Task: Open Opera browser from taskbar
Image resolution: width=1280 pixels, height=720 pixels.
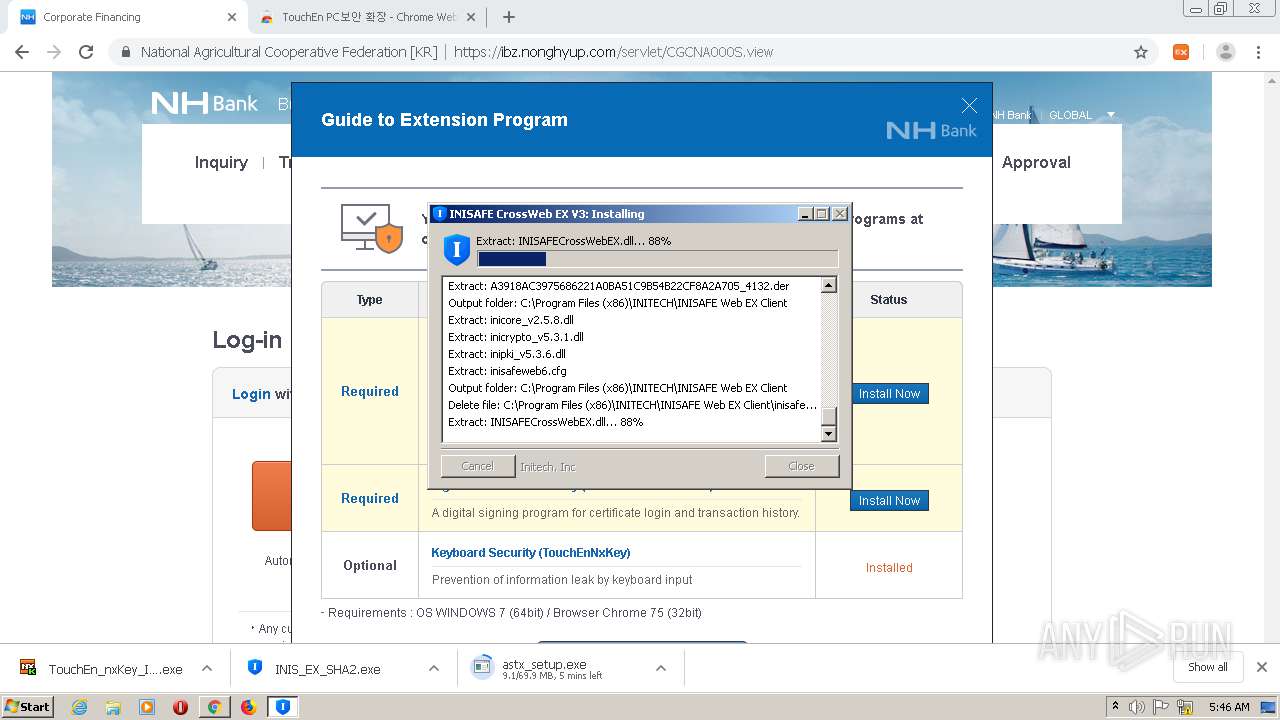Action: tap(180, 707)
